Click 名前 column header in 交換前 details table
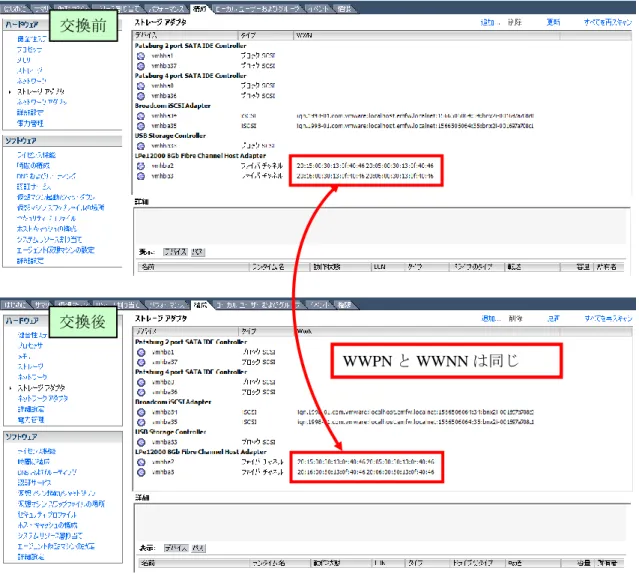The width and height of the screenshot is (639, 574). (194, 267)
